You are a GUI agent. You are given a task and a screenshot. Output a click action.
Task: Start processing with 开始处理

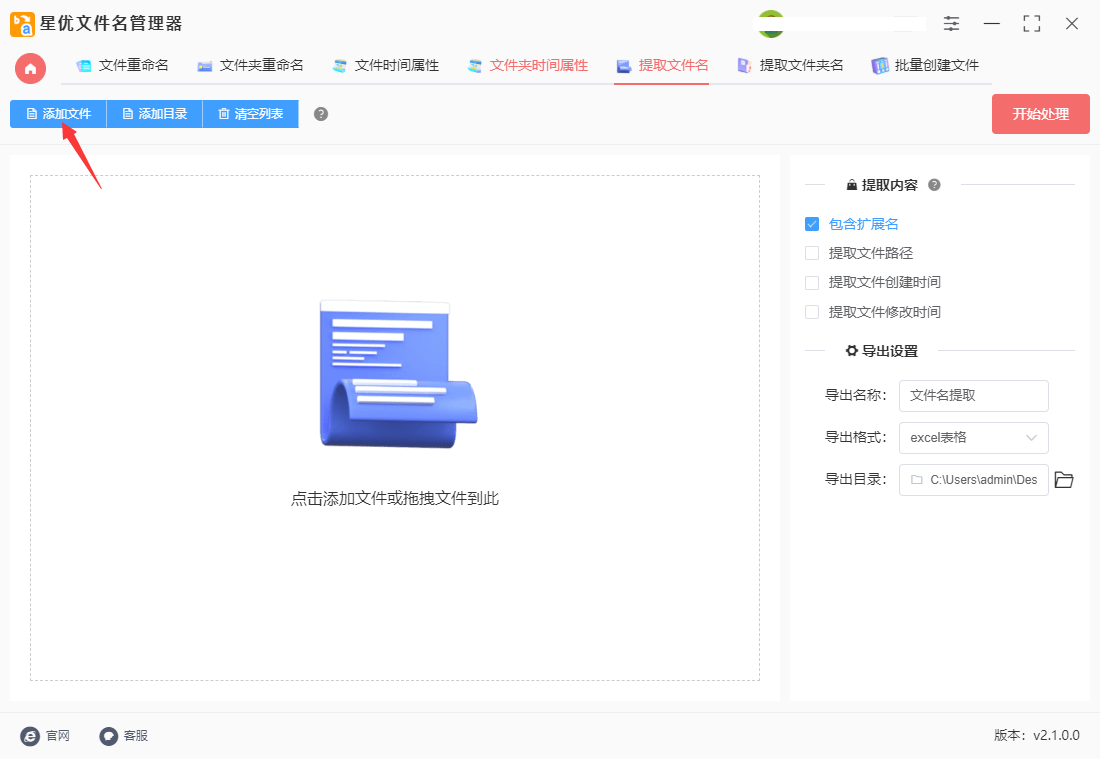tap(1040, 114)
